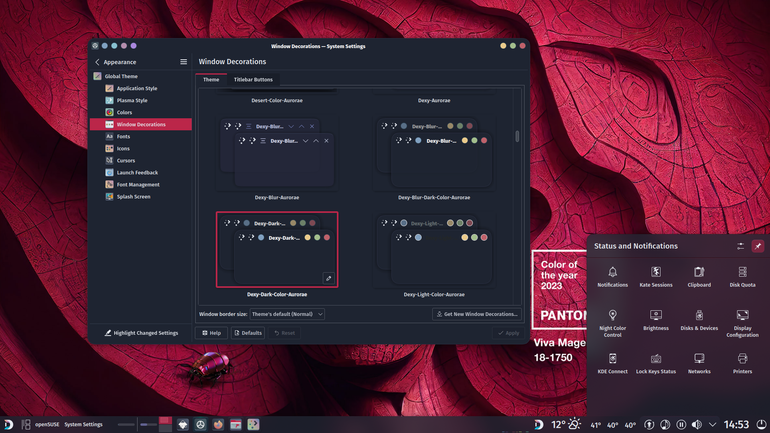770x433 pixels.
Task: Open the sidebar hamburger menu
Action: tap(183, 62)
